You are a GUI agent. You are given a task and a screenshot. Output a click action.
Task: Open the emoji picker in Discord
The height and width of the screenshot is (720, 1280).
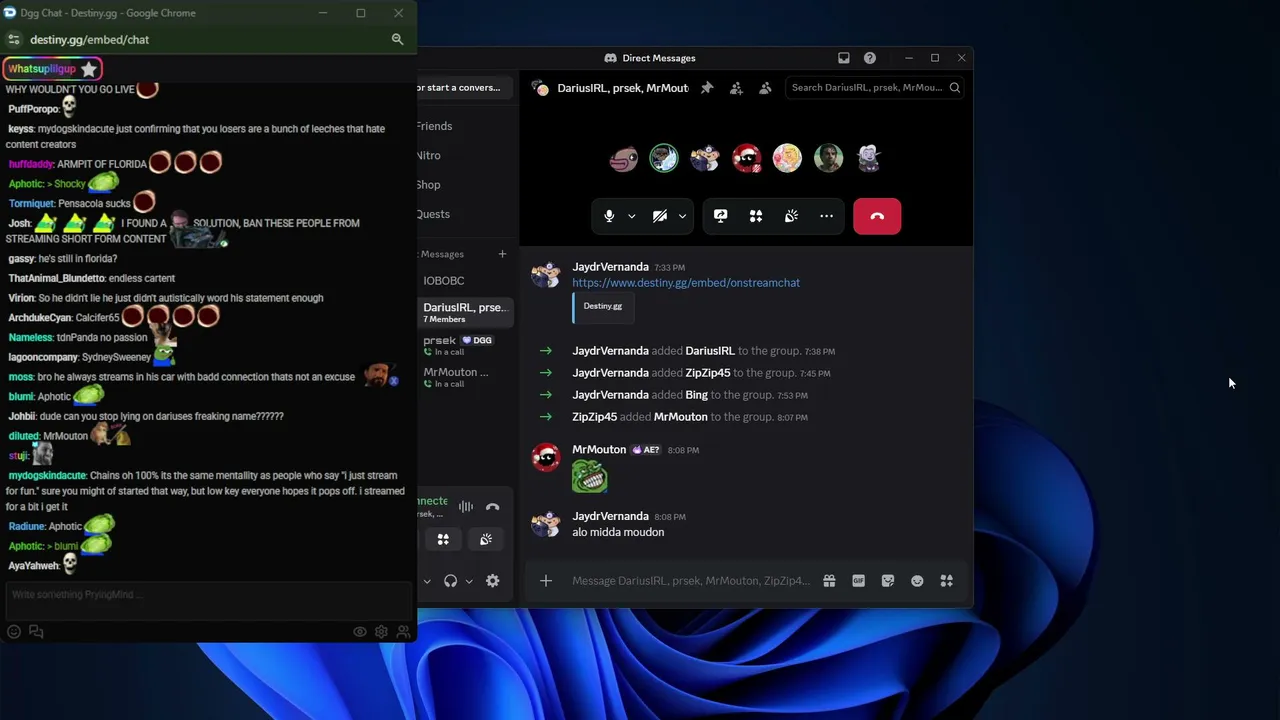pyautogui.click(x=917, y=581)
